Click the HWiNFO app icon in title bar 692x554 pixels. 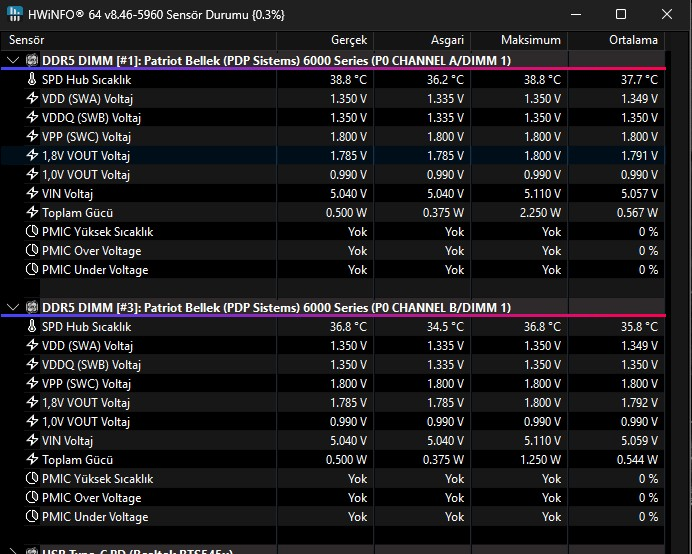[x=15, y=14]
